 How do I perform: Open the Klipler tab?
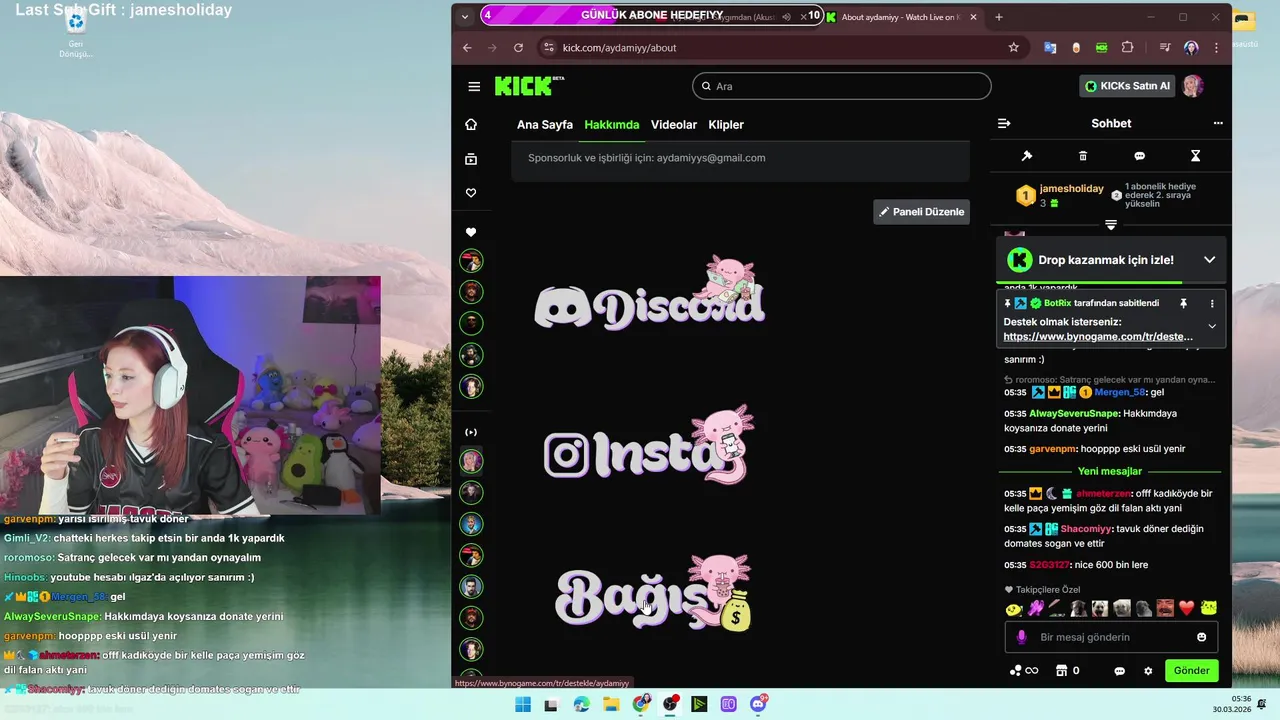click(x=726, y=125)
